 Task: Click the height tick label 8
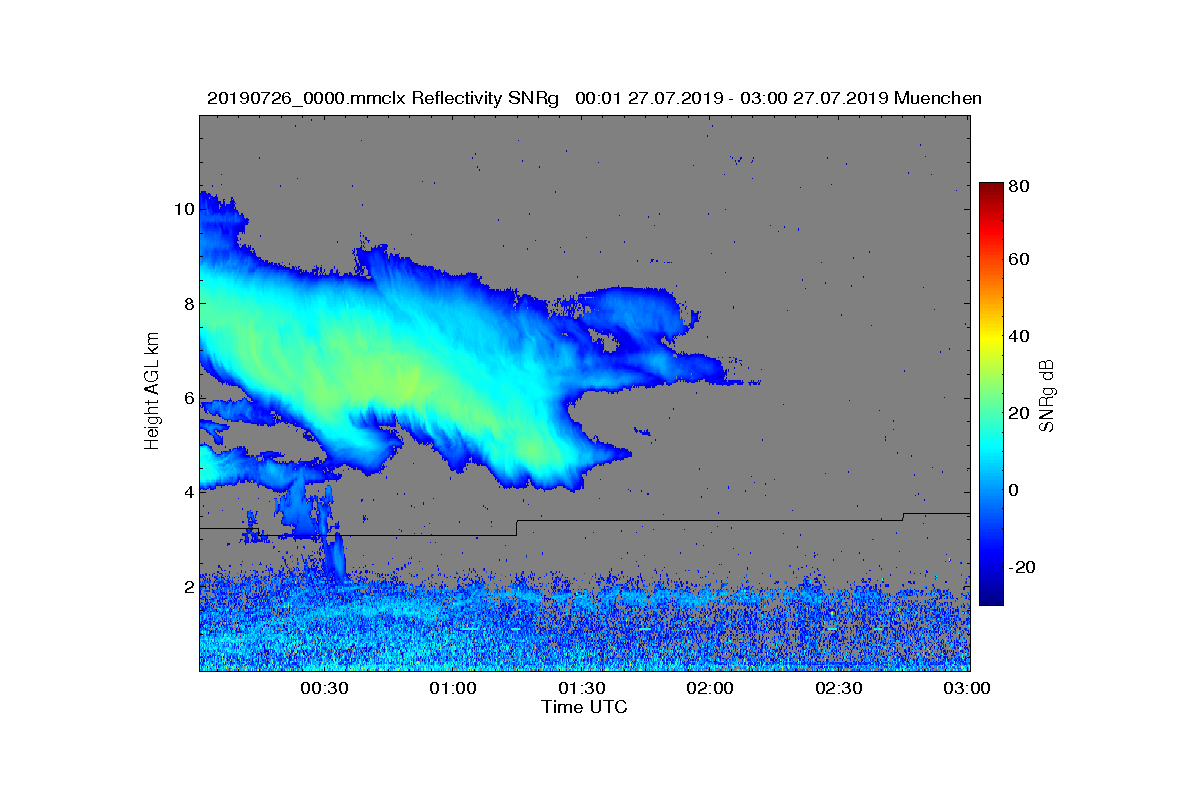[187, 303]
